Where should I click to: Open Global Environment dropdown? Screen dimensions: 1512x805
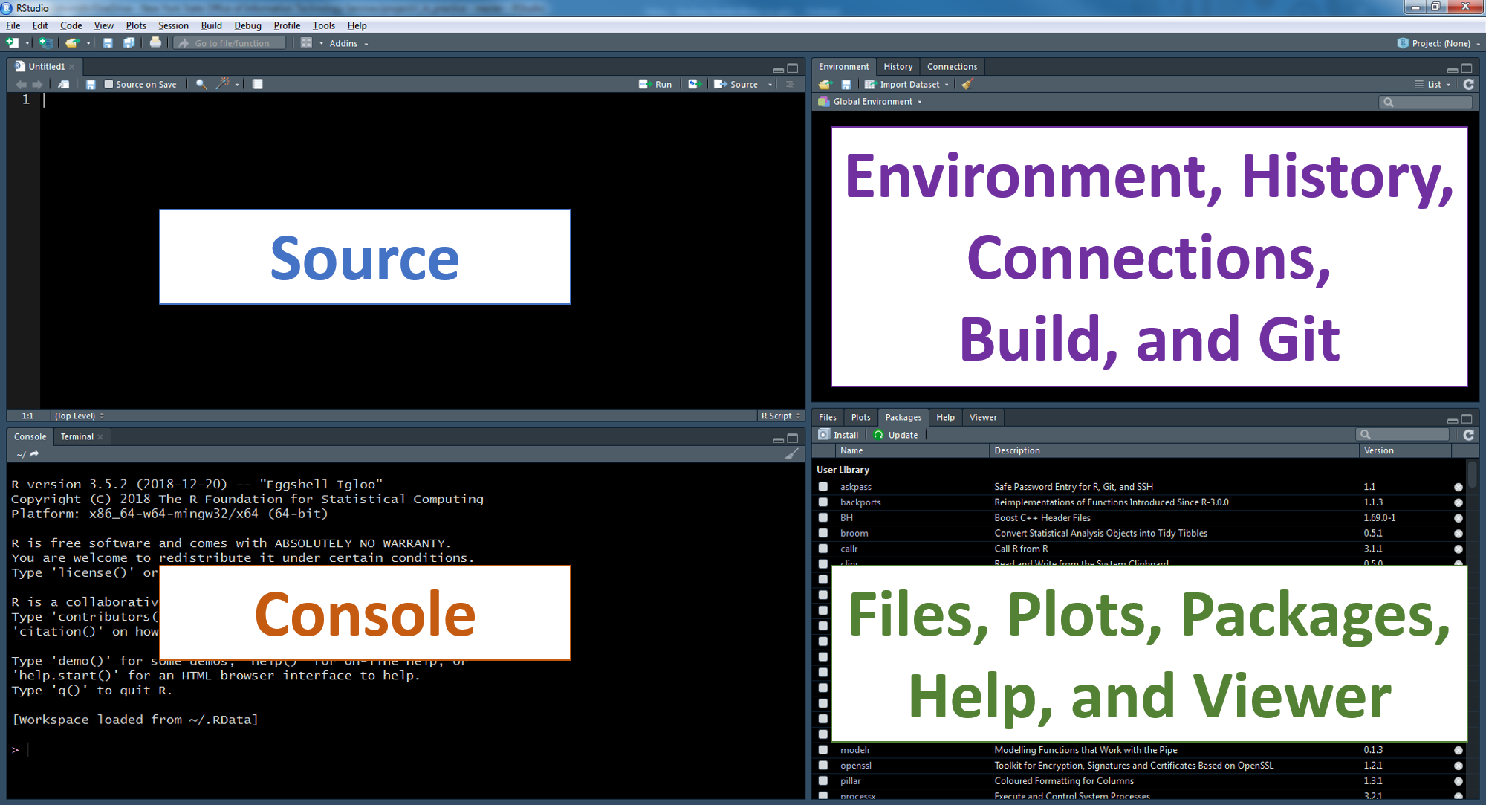tap(870, 102)
